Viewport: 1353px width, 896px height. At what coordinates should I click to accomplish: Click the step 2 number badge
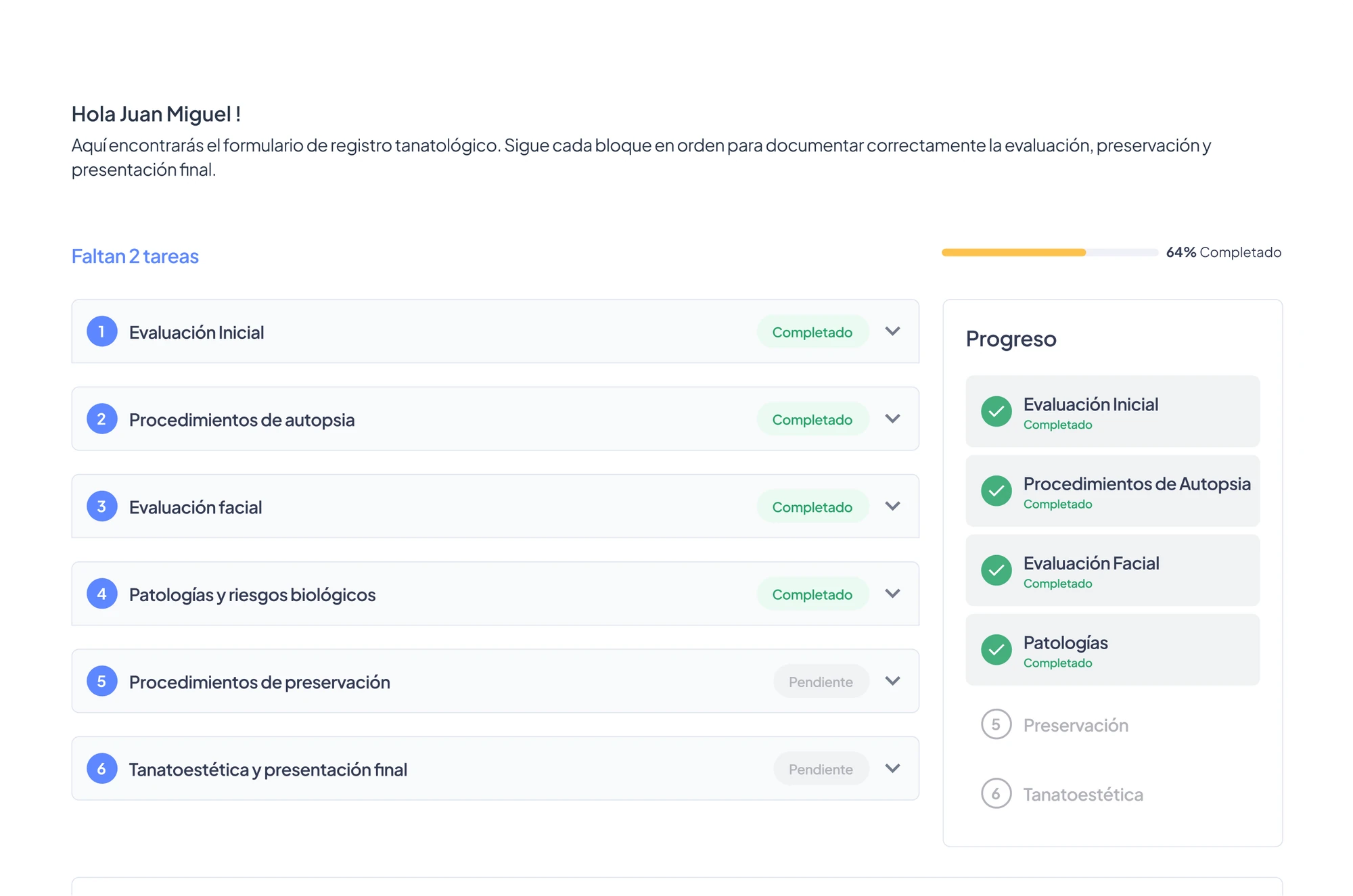101,419
